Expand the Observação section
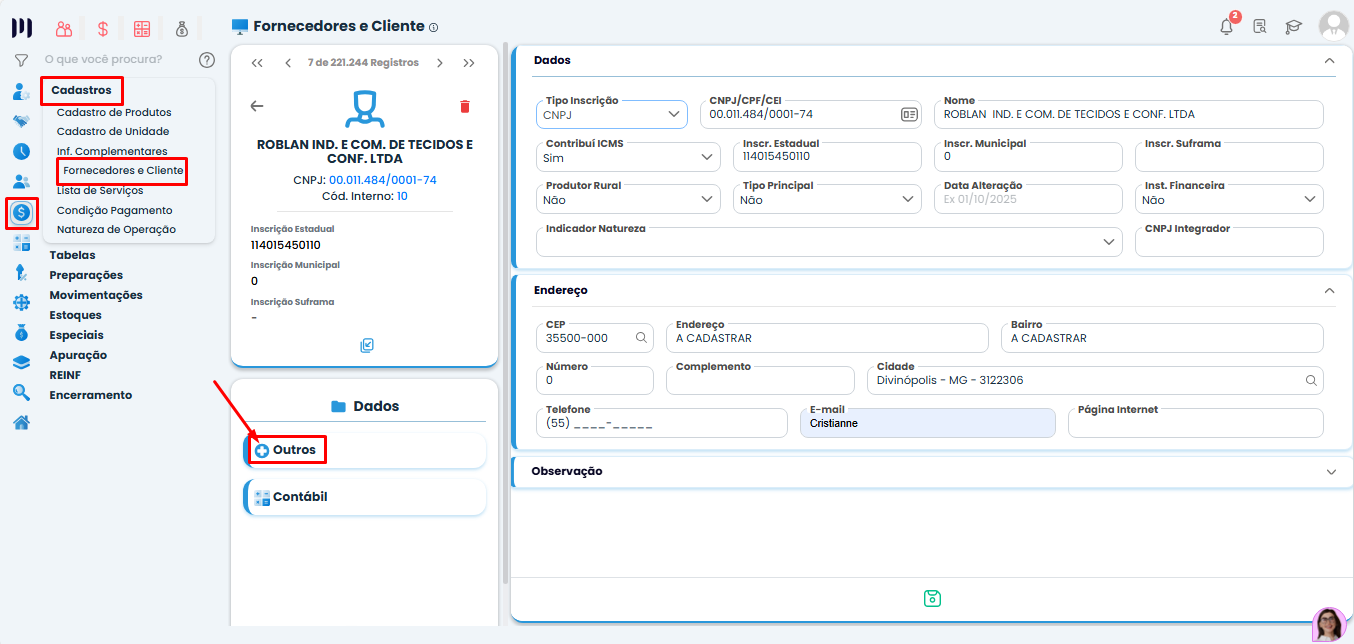 (1330, 471)
